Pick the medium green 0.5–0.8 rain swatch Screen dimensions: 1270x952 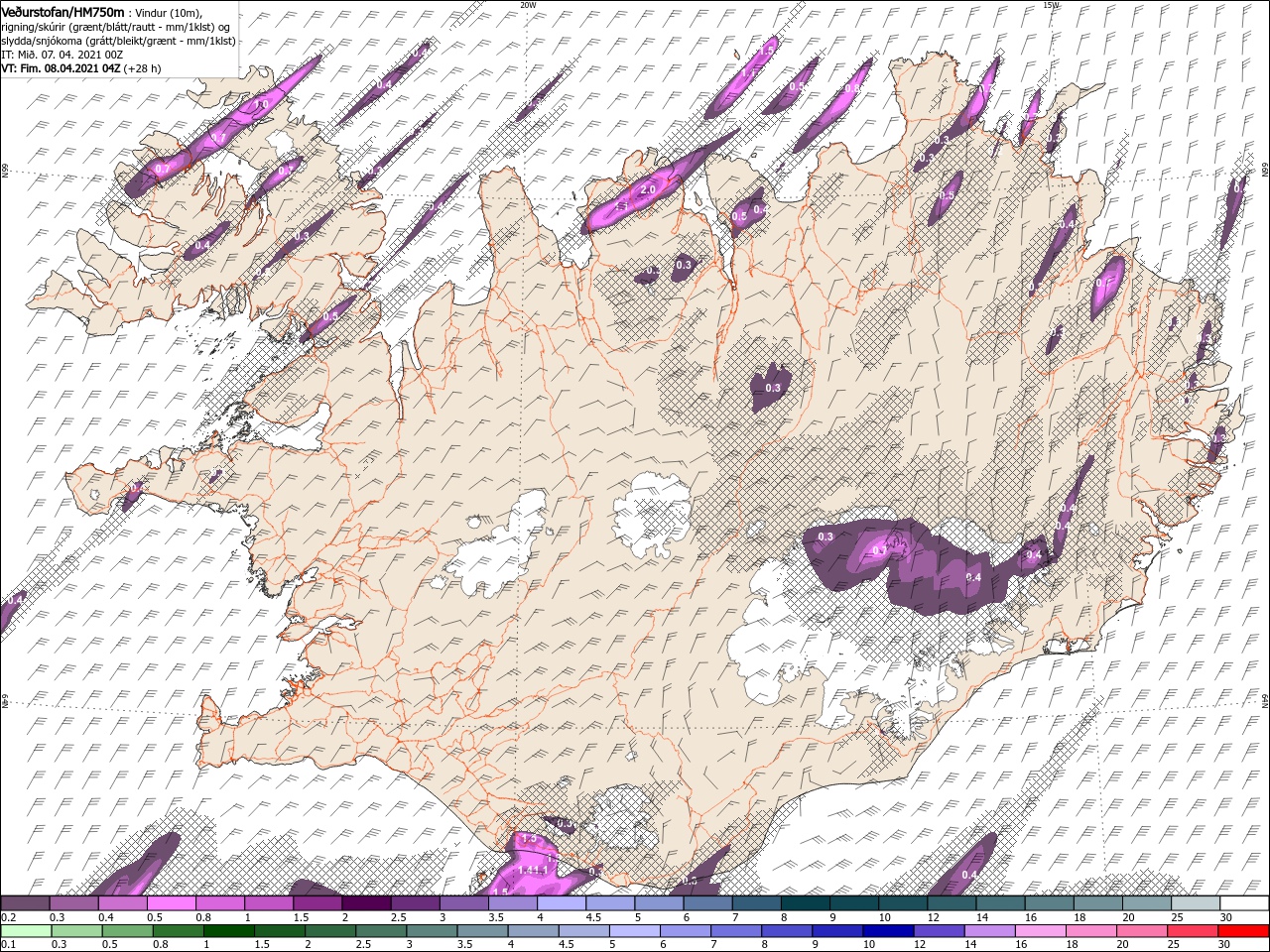point(126,931)
